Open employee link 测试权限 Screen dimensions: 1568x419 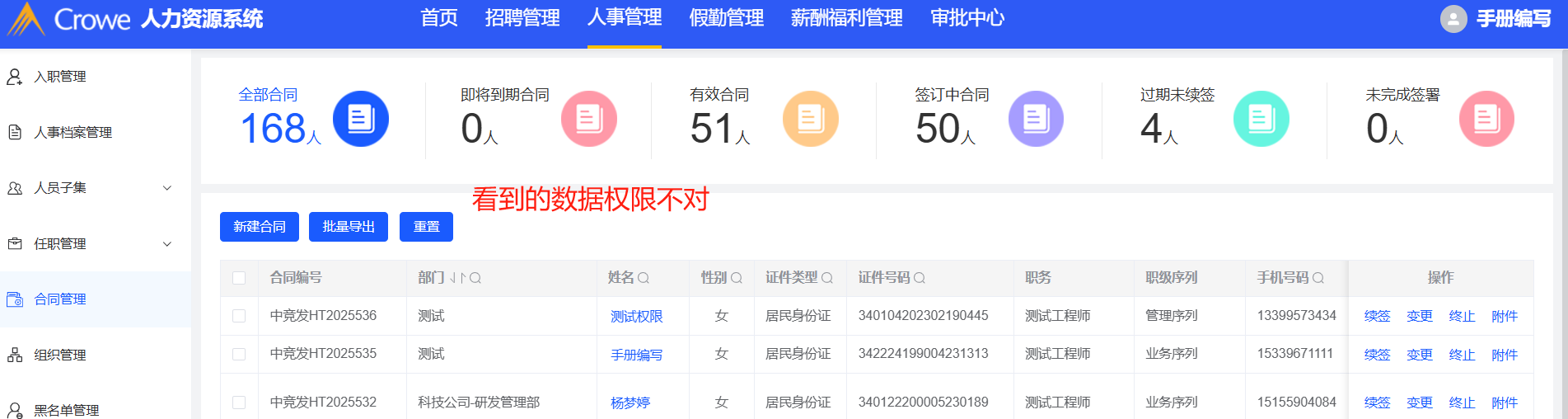(x=636, y=317)
